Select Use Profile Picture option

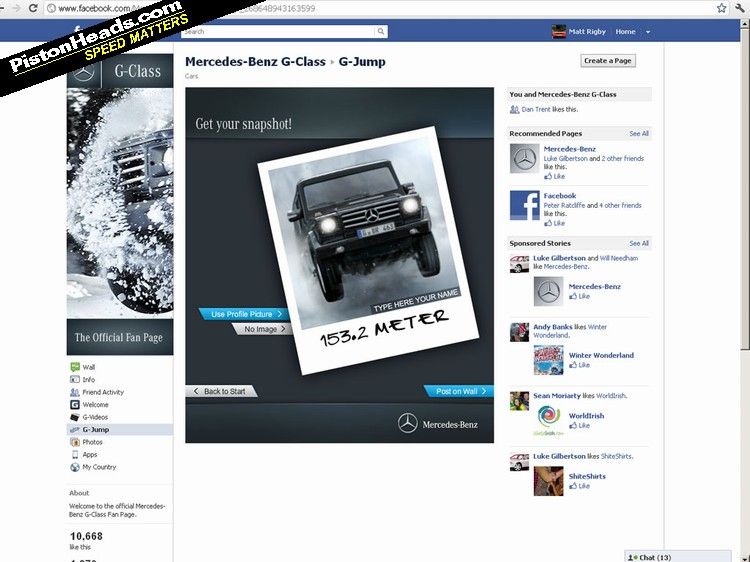tap(245, 314)
